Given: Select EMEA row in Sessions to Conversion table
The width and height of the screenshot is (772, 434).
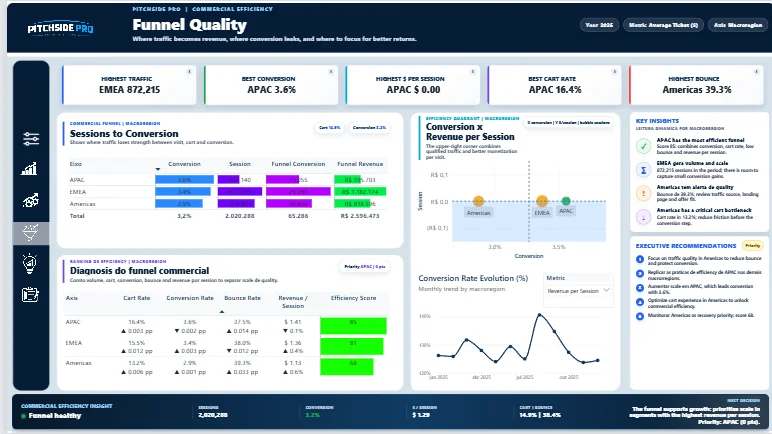Looking at the screenshot, I should 228,192.
